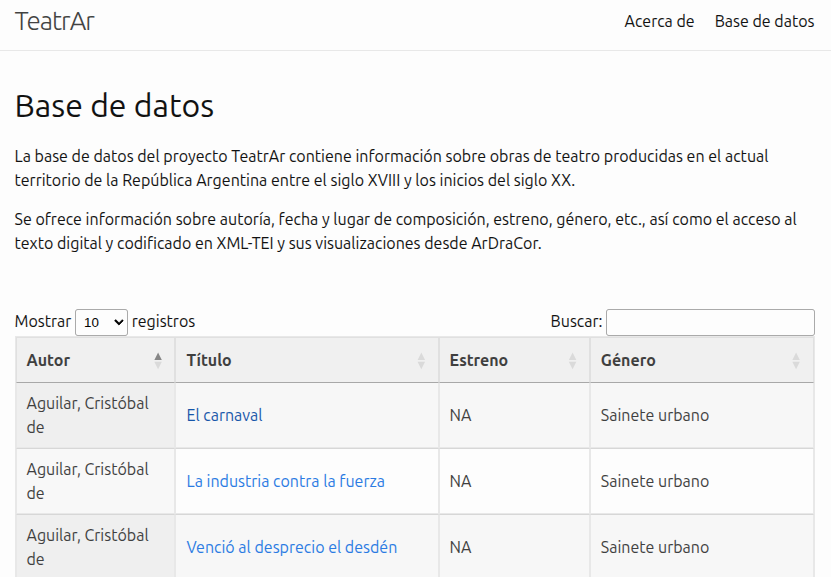
Task: Select the NA Estreno cell for La industria
Action: pos(514,481)
